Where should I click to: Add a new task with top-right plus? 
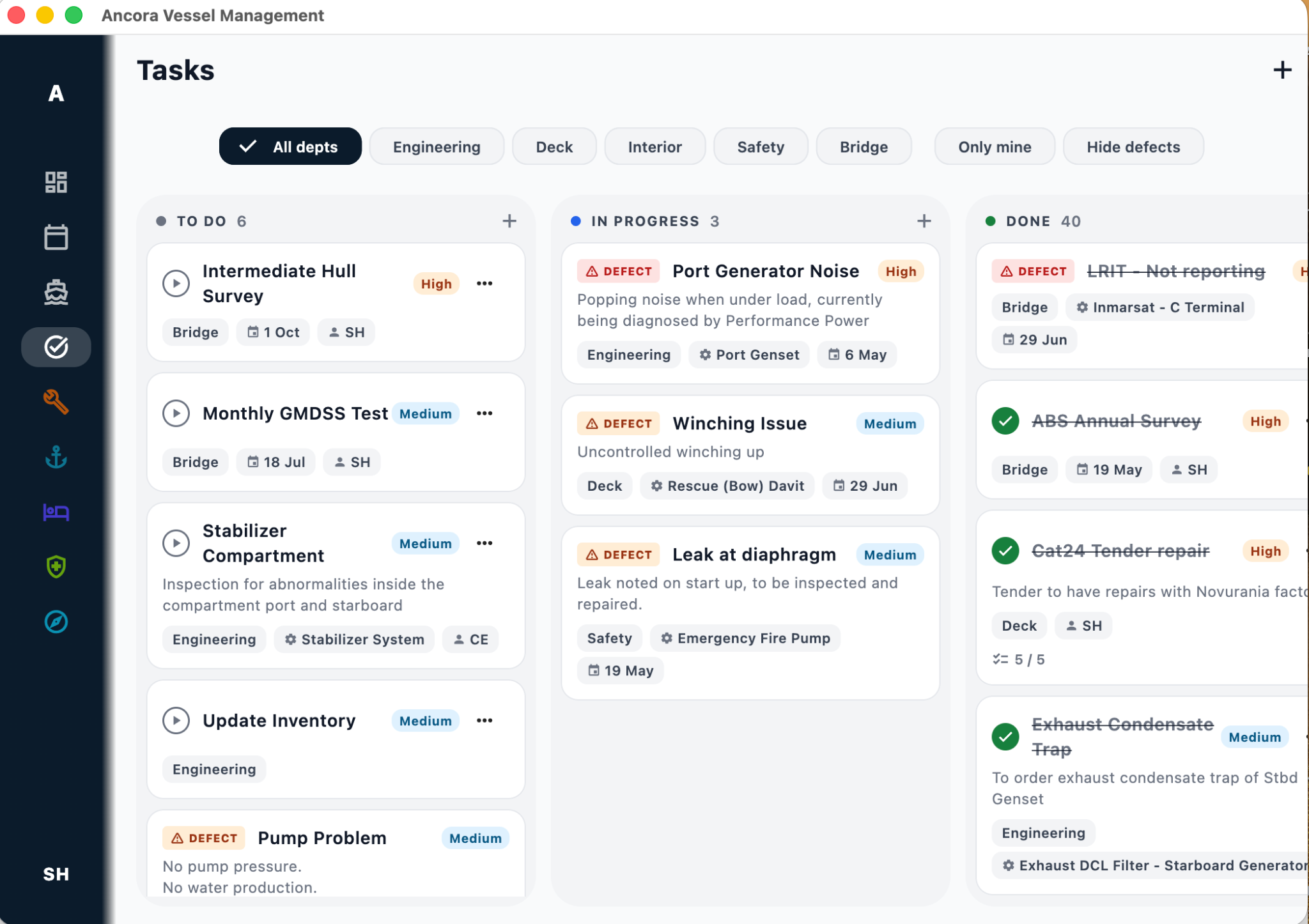pyautogui.click(x=1282, y=70)
